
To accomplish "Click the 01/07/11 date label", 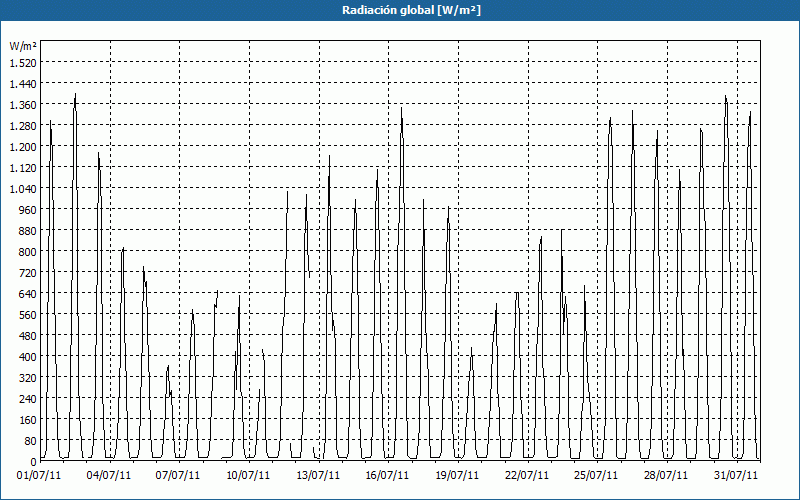I will pos(39,476).
